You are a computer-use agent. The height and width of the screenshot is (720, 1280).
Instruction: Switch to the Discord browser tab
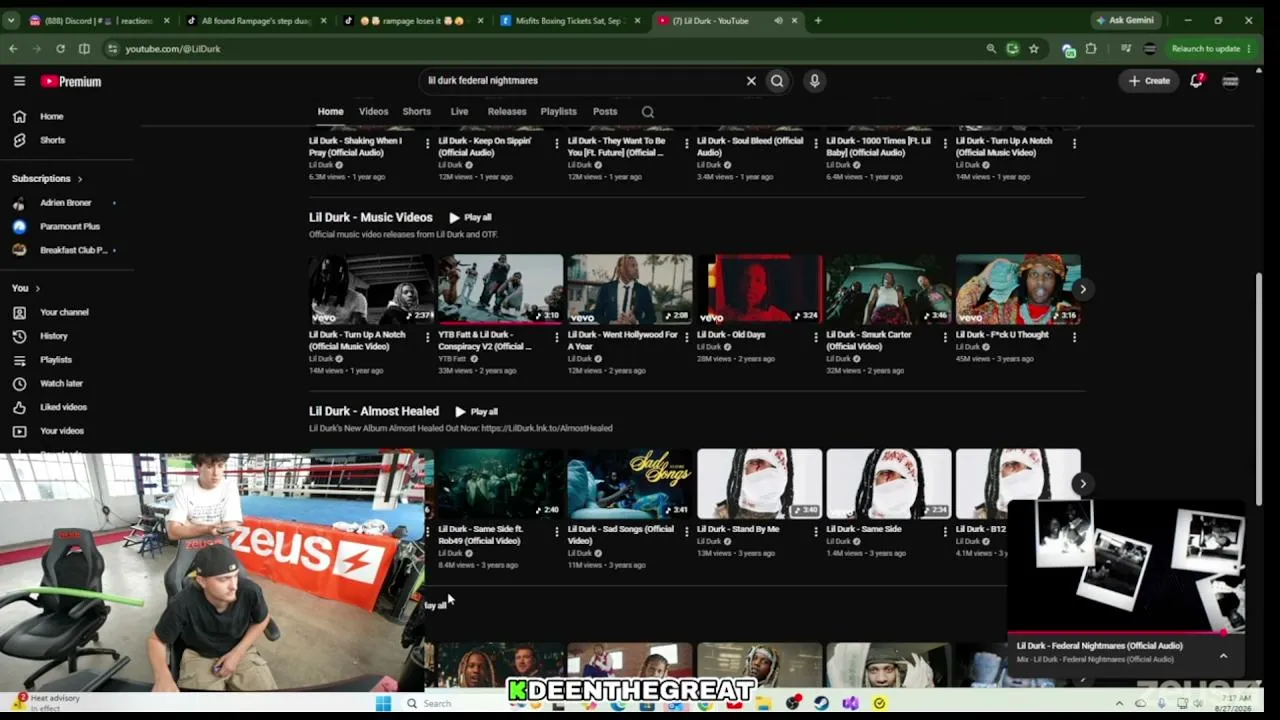pos(98,20)
